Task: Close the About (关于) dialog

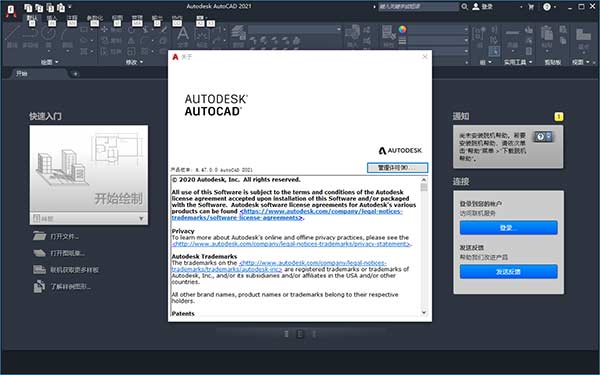Action: pos(425,57)
